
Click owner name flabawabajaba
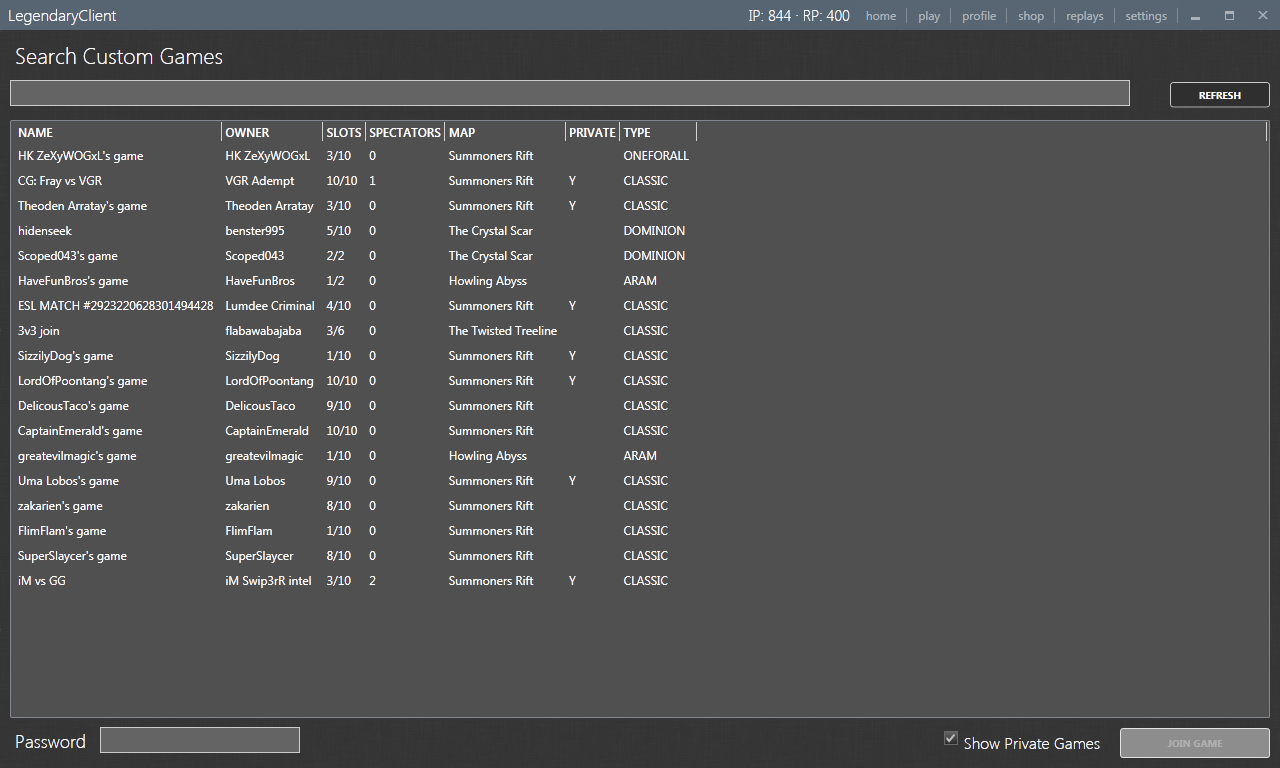tap(263, 331)
